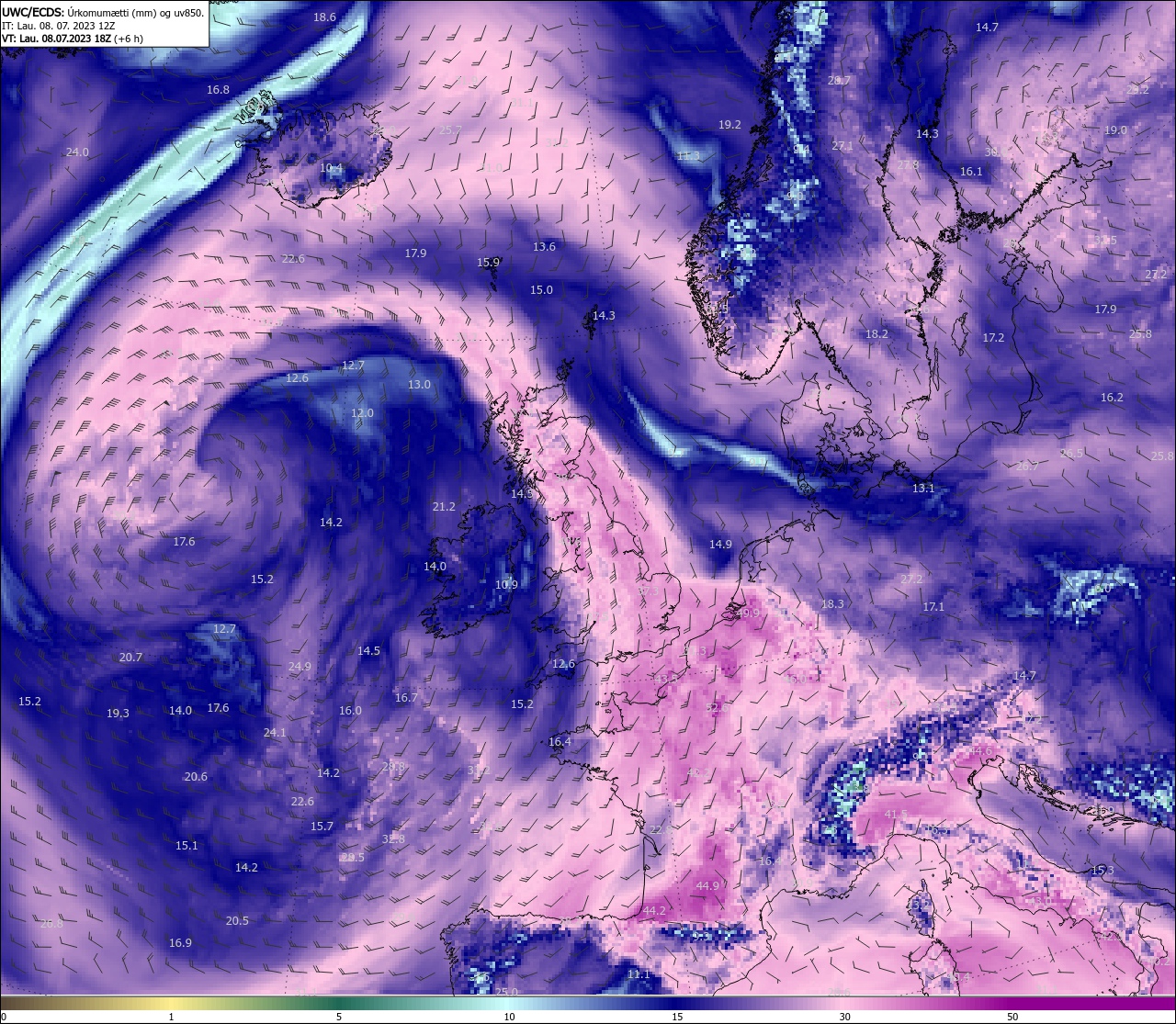Select the 13.6 value north of Scotland
1176x1024 pixels.
click(544, 247)
